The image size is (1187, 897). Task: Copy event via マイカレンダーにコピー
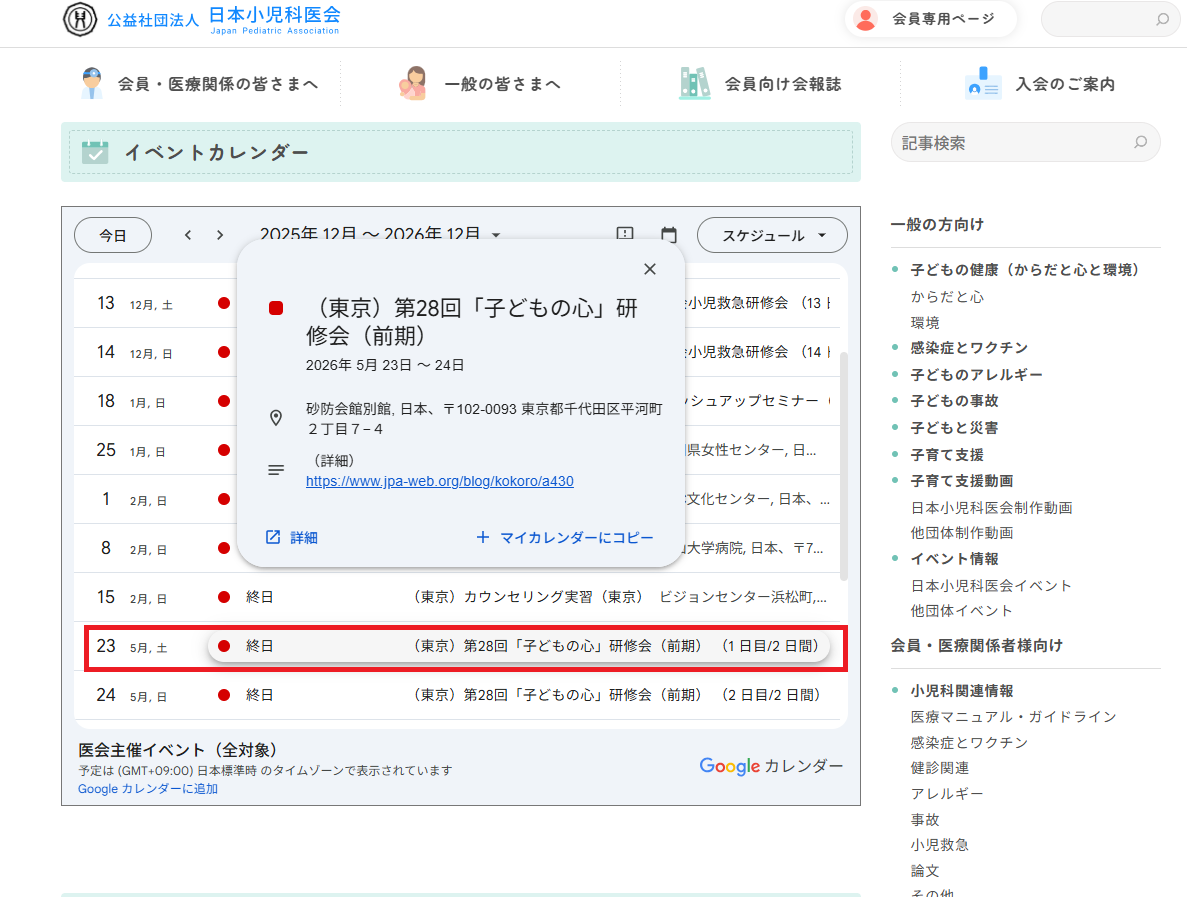tap(568, 538)
